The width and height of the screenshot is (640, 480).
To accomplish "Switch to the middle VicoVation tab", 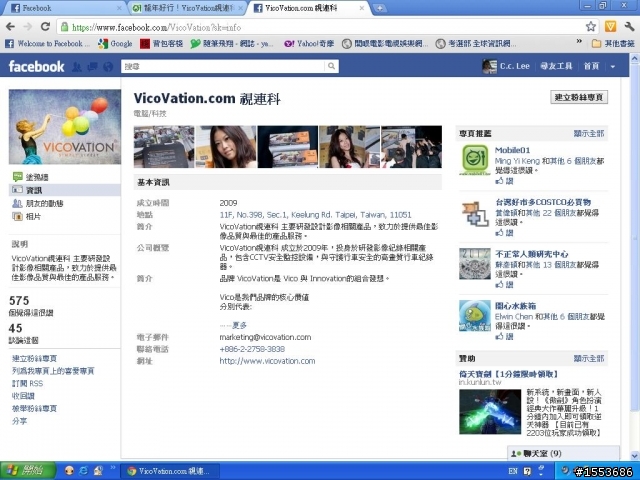I will point(188,8).
